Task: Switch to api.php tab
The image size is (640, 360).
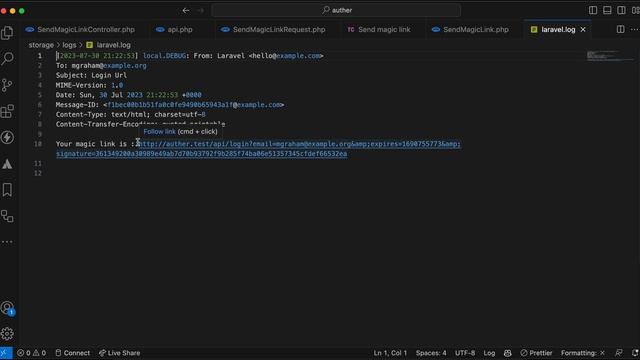Action: tap(174, 29)
